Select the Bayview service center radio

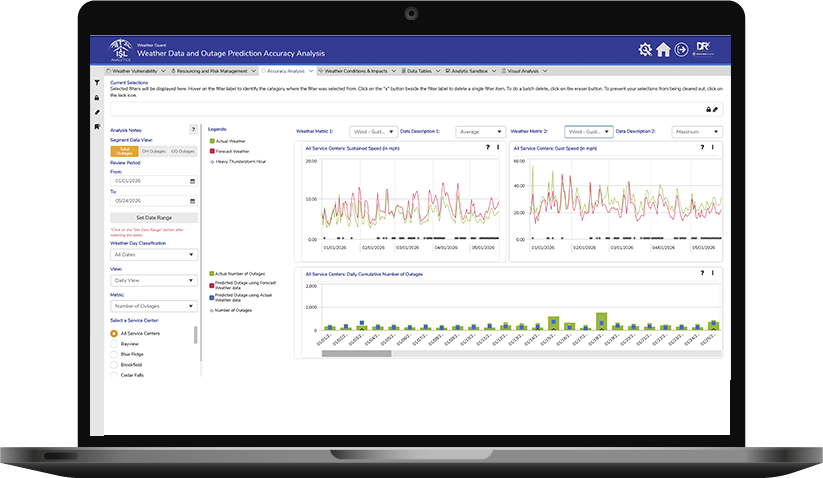[x=114, y=344]
